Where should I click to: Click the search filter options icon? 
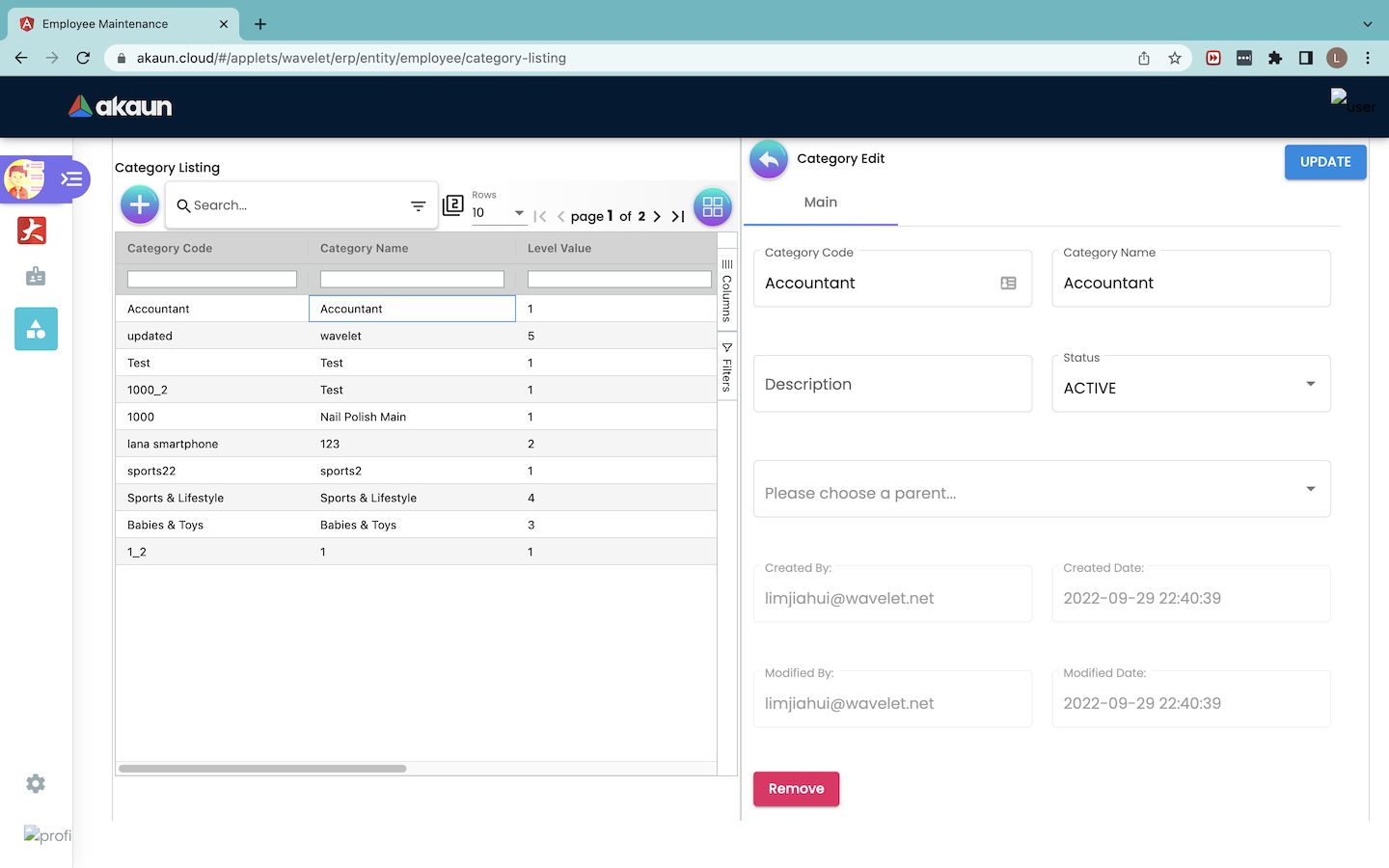418,205
